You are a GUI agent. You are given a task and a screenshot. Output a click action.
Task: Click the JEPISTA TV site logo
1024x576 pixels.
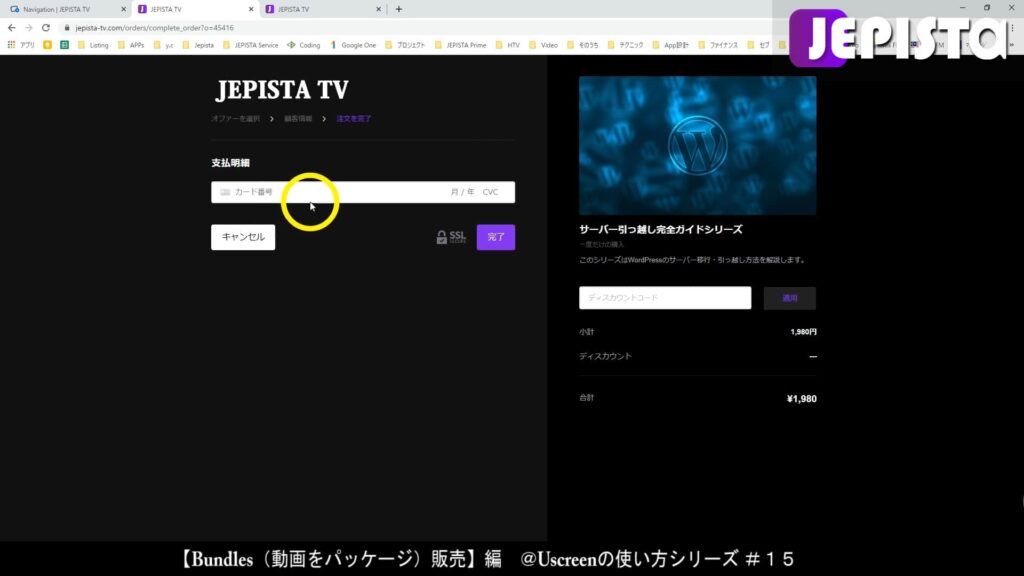[x=282, y=89]
